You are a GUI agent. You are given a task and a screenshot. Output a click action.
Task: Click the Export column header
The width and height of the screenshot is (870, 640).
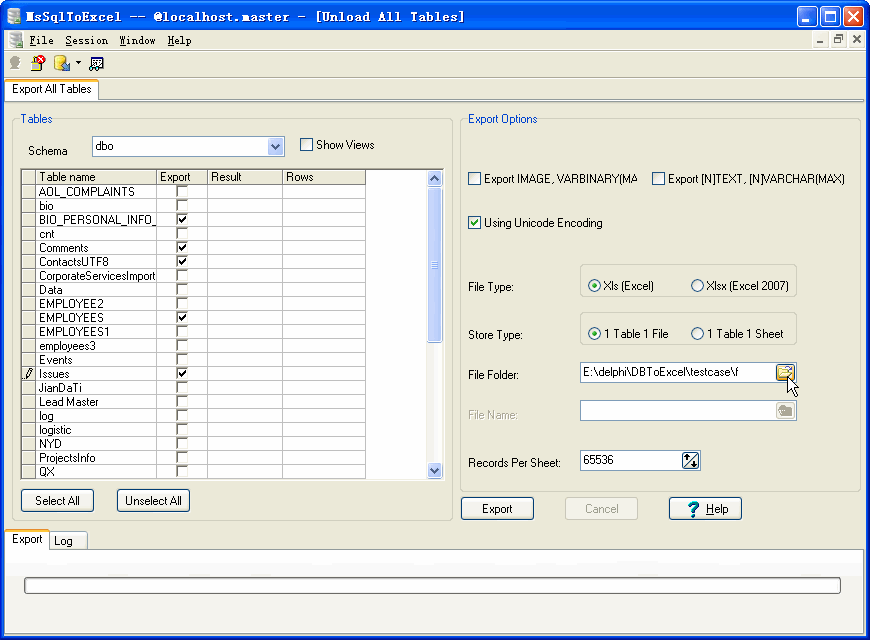[x=182, y=177]
